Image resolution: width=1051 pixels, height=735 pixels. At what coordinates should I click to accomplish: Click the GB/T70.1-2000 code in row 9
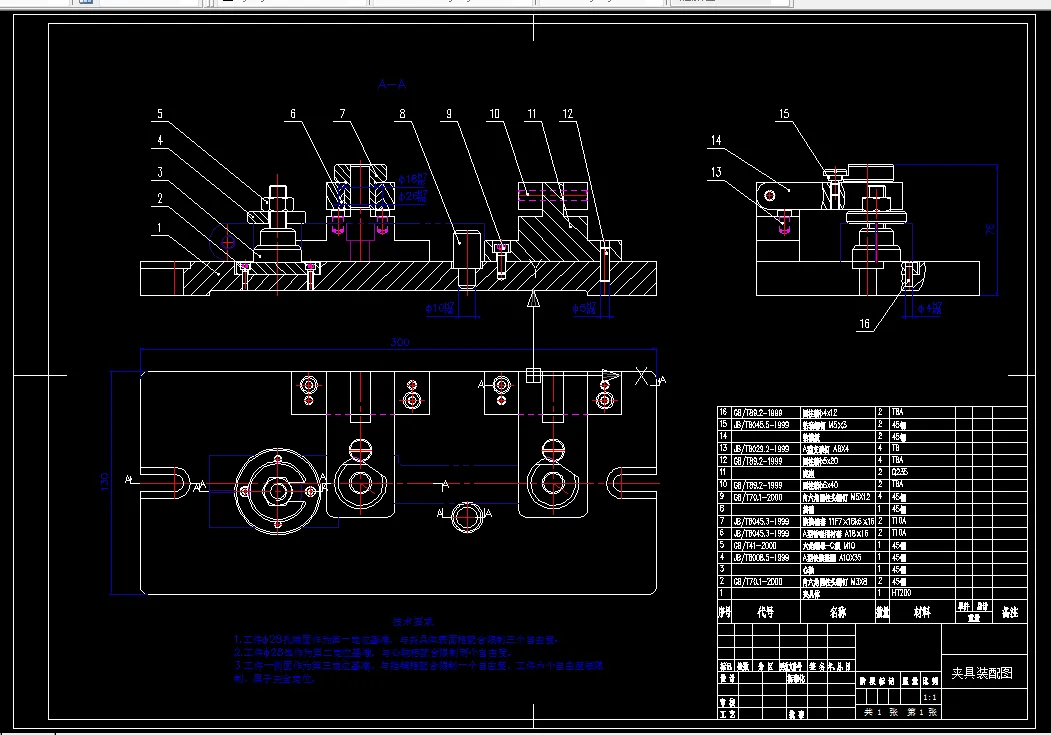pyautogui.click(x=757, y=497)
